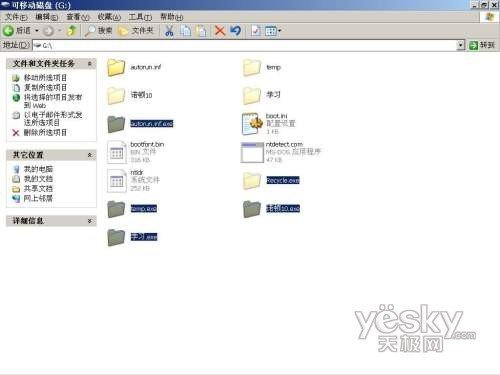Open Properties toolbar icon
Image resolution: width=500 pixels, height=375 pixels.
pyautogui.click(x=256, y=31)
